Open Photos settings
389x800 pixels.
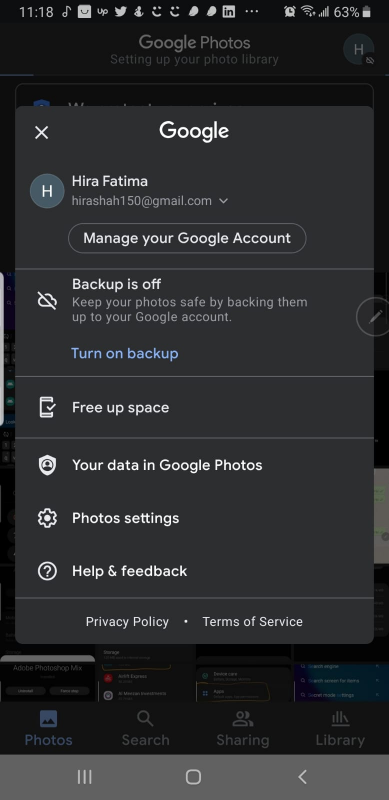pos(194,518)
